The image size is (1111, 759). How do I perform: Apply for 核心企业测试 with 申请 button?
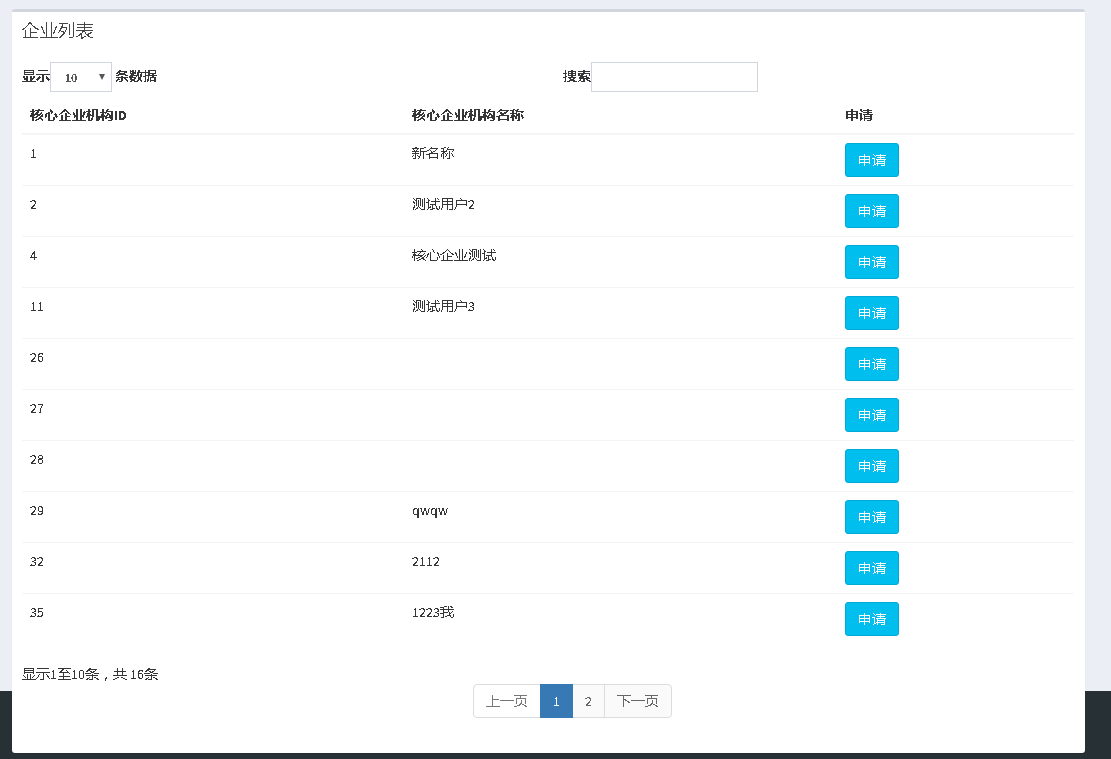pyautogui.click(x=871, y=261)
